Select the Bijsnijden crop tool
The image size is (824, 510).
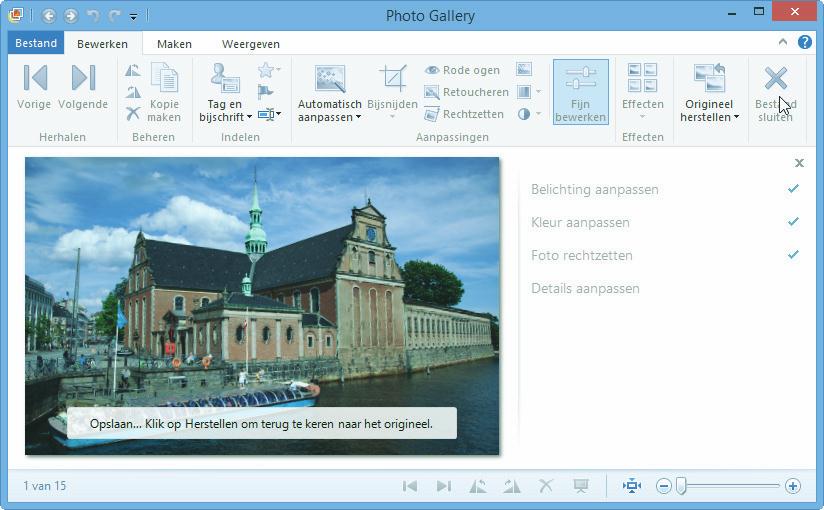(x=393, y=92)
